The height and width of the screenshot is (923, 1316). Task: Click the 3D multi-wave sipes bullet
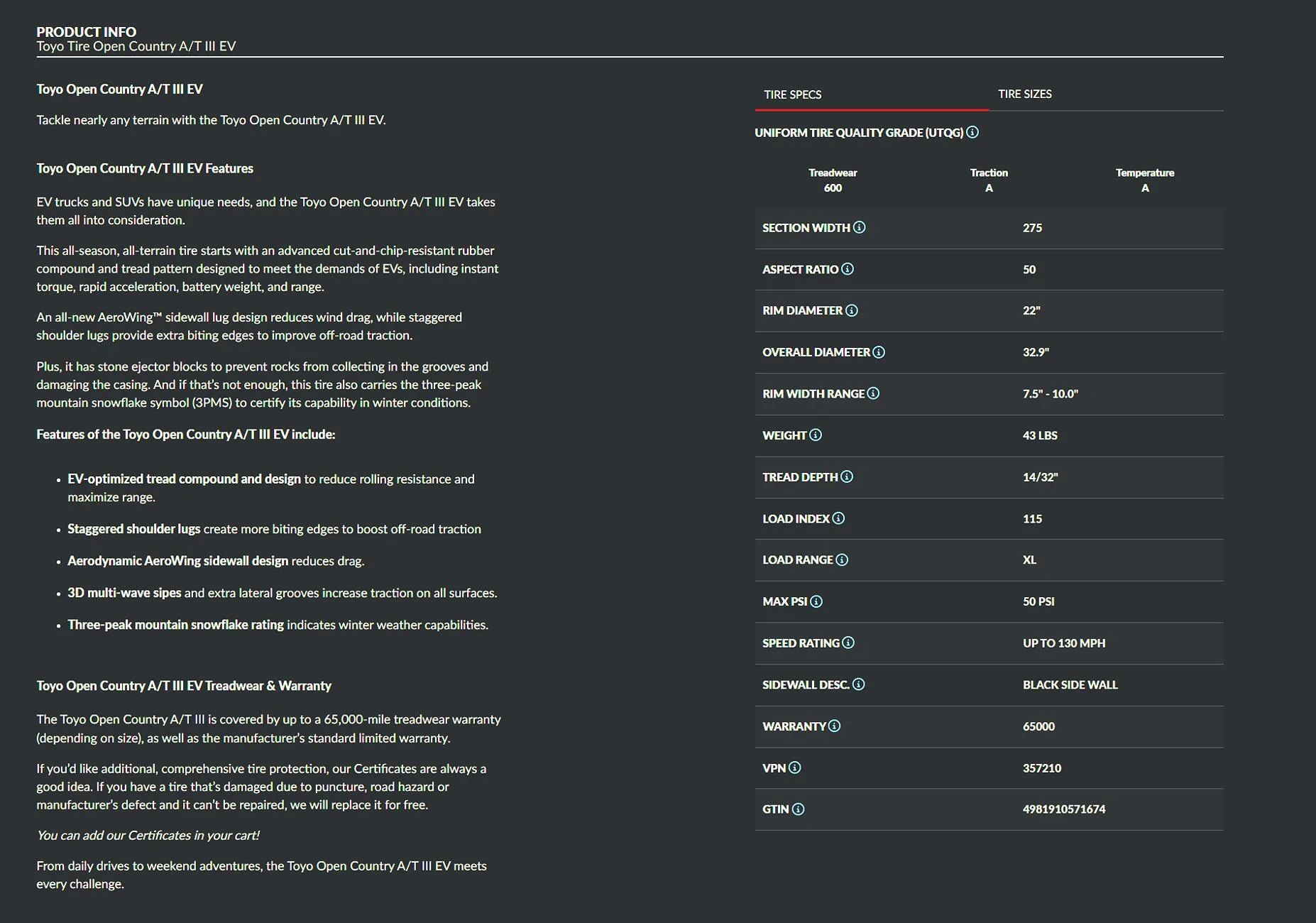pos(283,593)
